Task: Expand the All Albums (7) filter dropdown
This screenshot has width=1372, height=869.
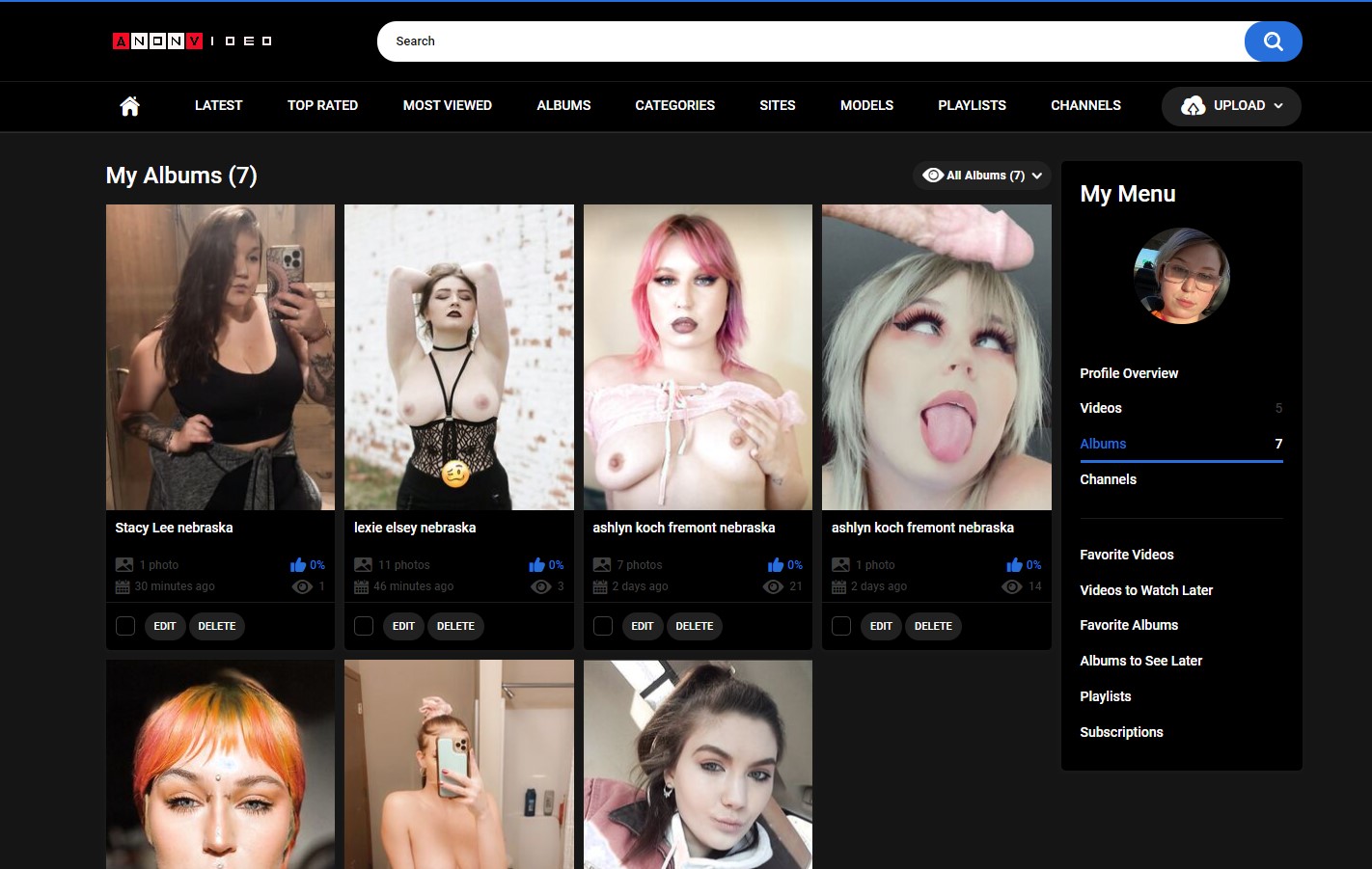Action: point(982,176)
